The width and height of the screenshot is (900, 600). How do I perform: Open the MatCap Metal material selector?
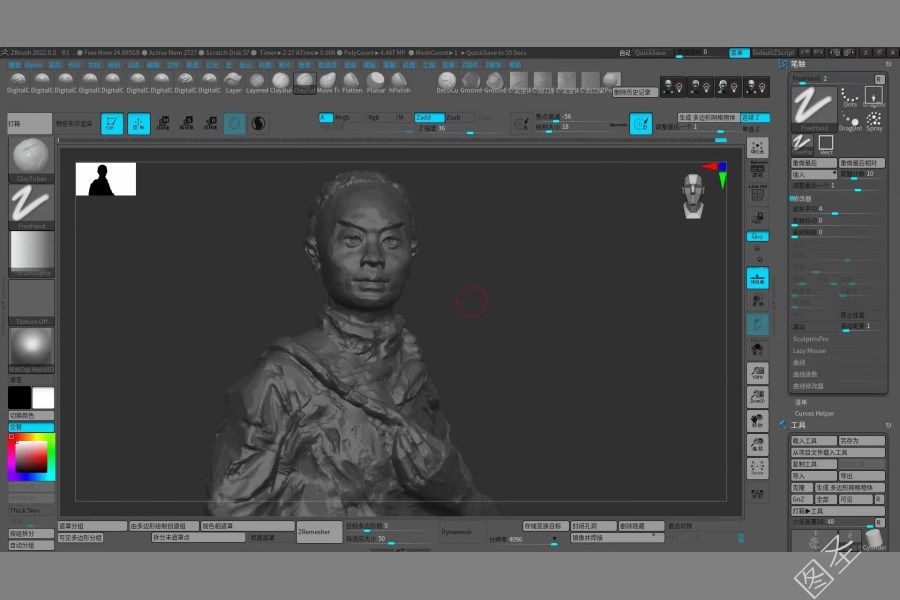click(32, 350)
